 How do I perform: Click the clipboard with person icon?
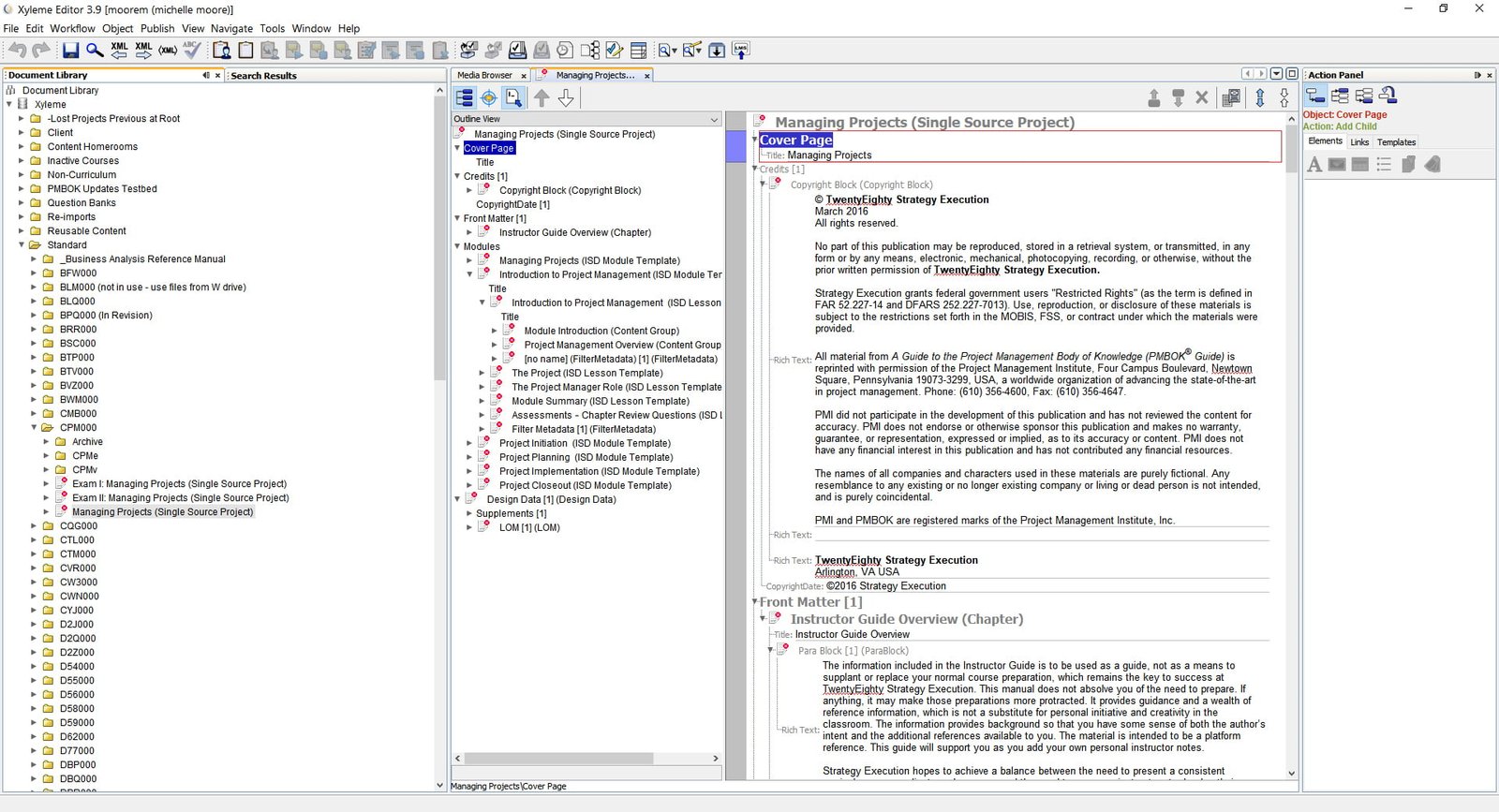[222, 51]
